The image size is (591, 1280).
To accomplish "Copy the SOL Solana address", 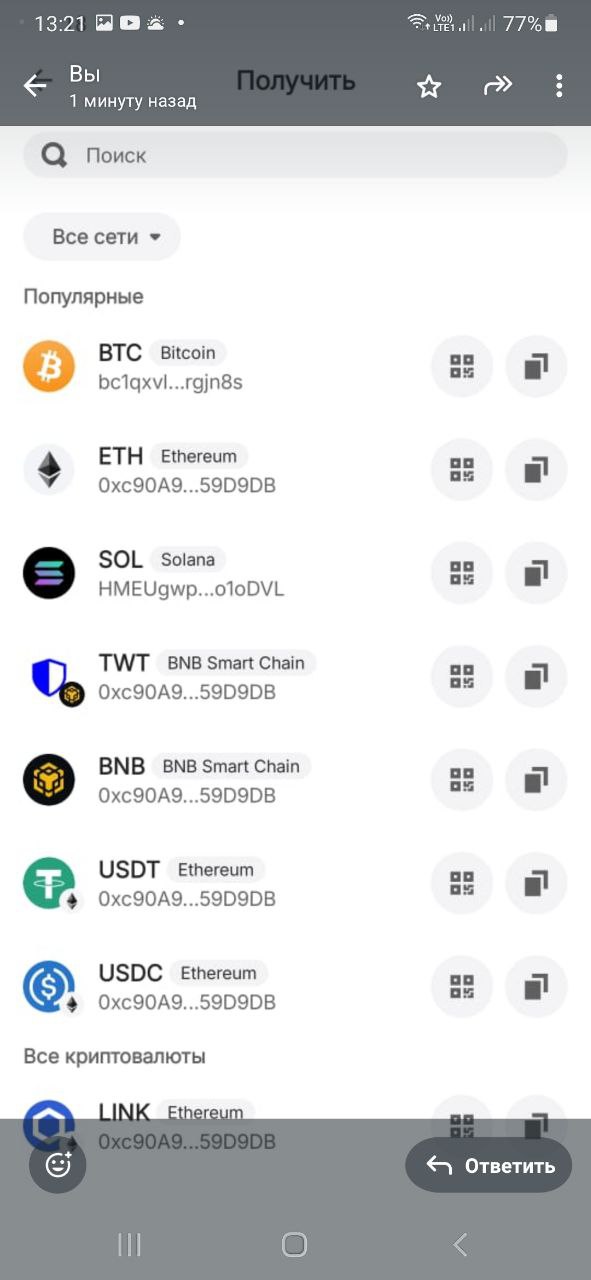I will (x=536, y=573).
